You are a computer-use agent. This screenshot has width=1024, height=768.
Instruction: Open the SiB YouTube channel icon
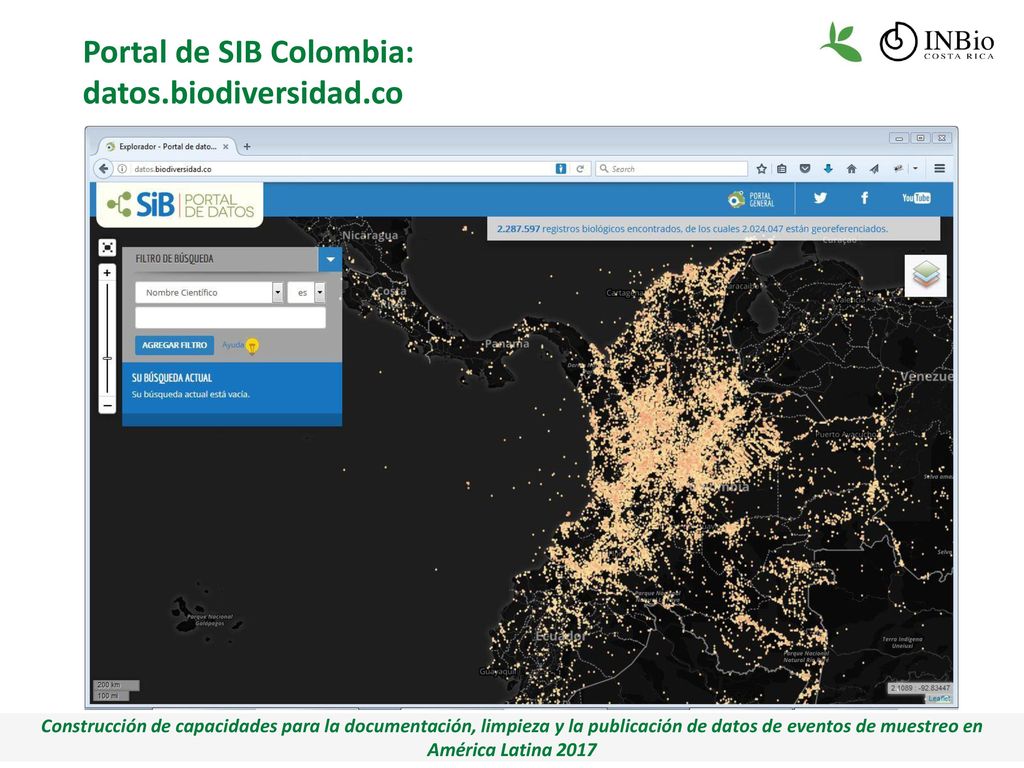pyautogui.click(x=916, y=198)
